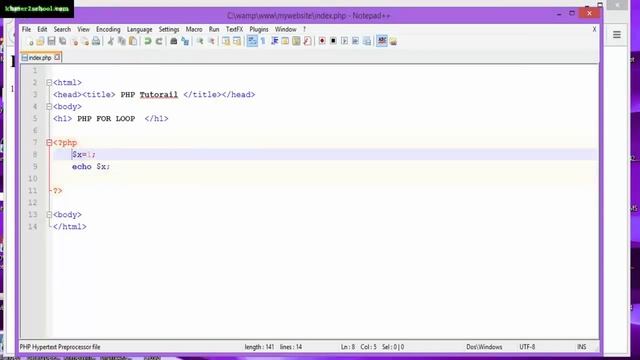
Task: Click the last plugin icon on toolbar
Action: tap(393, 41)
